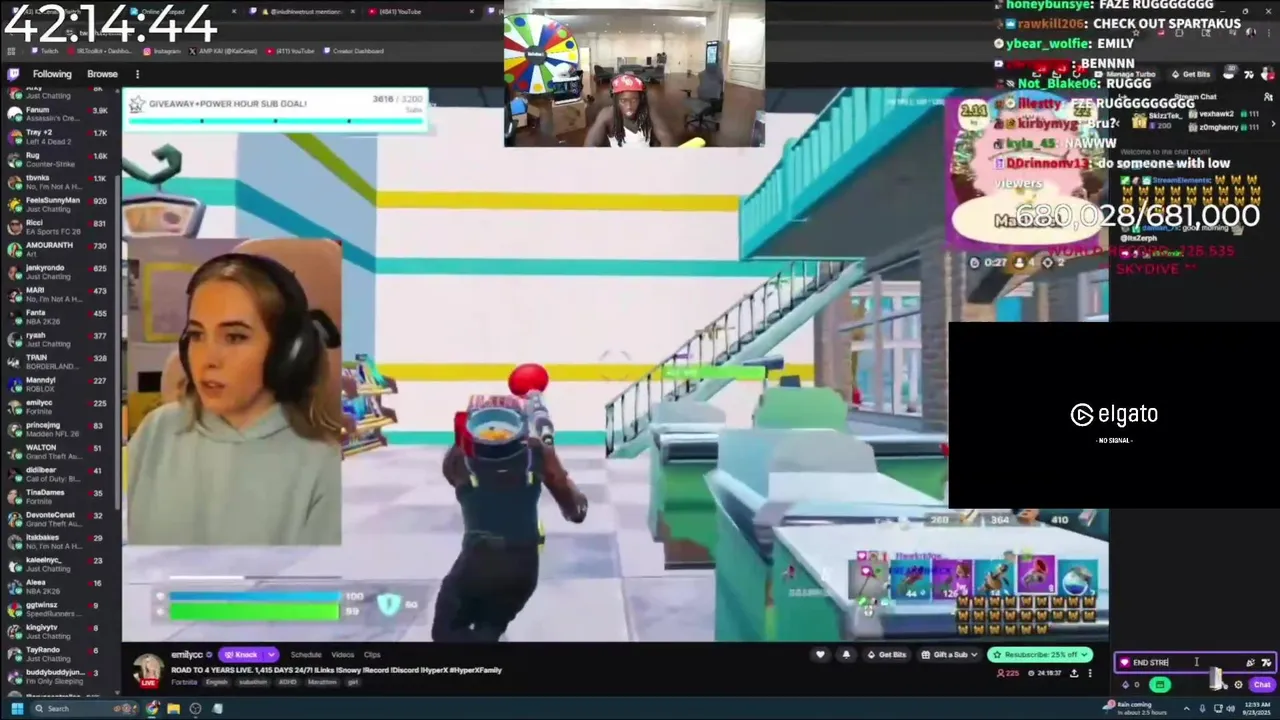
Task: Click the Marathon stream tag
Action: 324,682
